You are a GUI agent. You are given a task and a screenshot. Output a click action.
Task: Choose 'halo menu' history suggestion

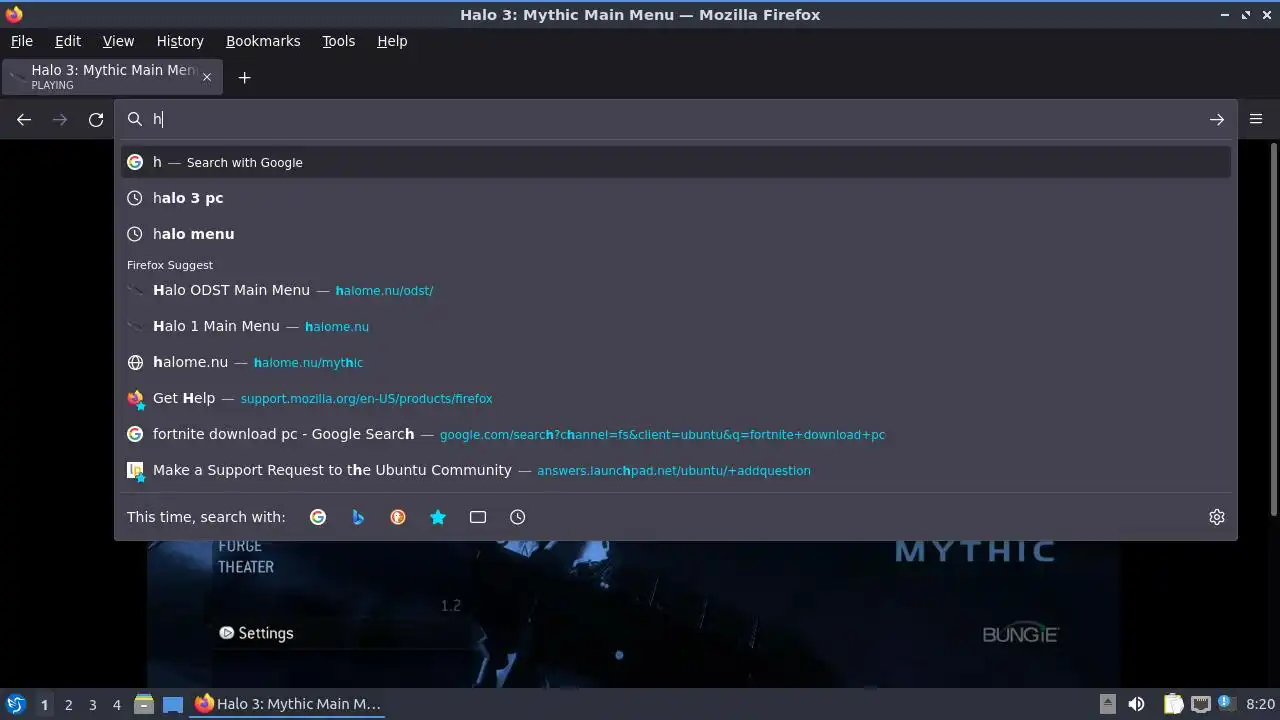pyautogui.click(x=675, y=234)
